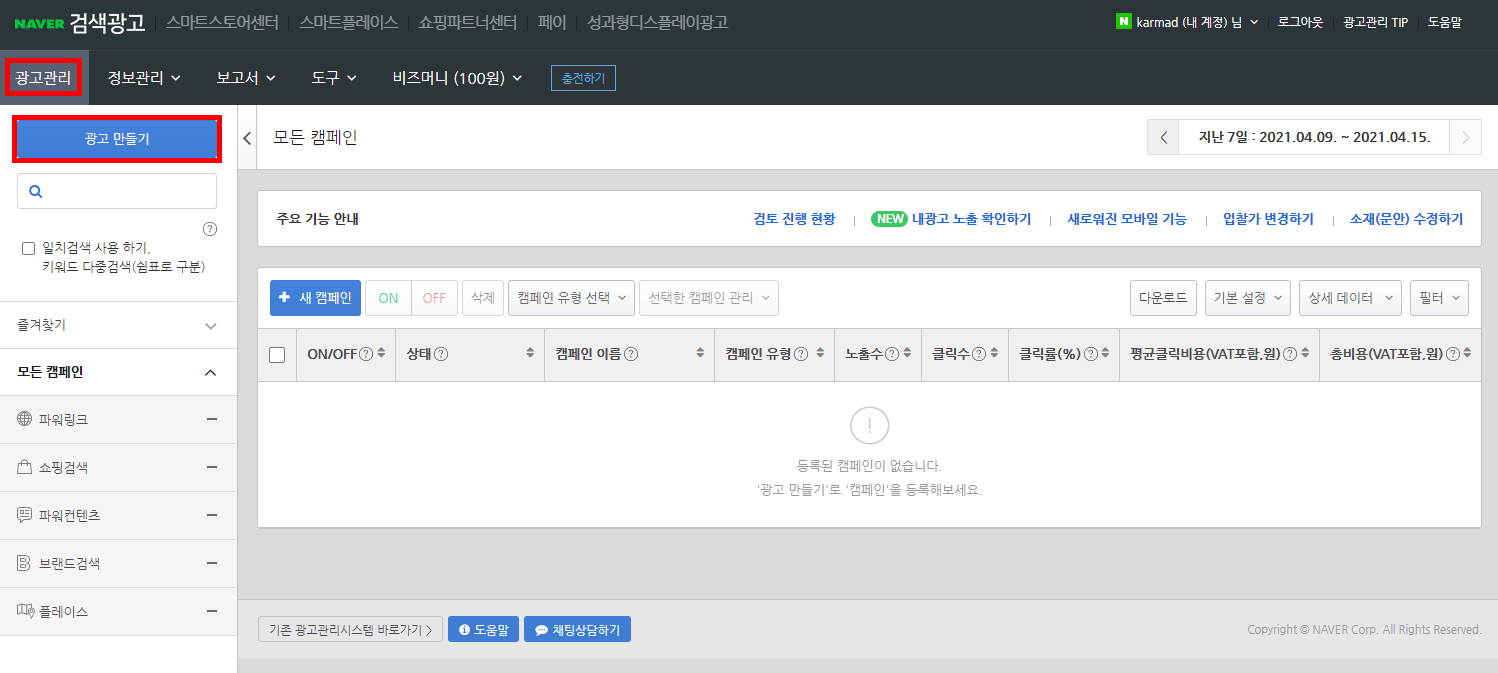Go to 페이 menu
This screenshot has width=1498, height=673.
(551, 22)
